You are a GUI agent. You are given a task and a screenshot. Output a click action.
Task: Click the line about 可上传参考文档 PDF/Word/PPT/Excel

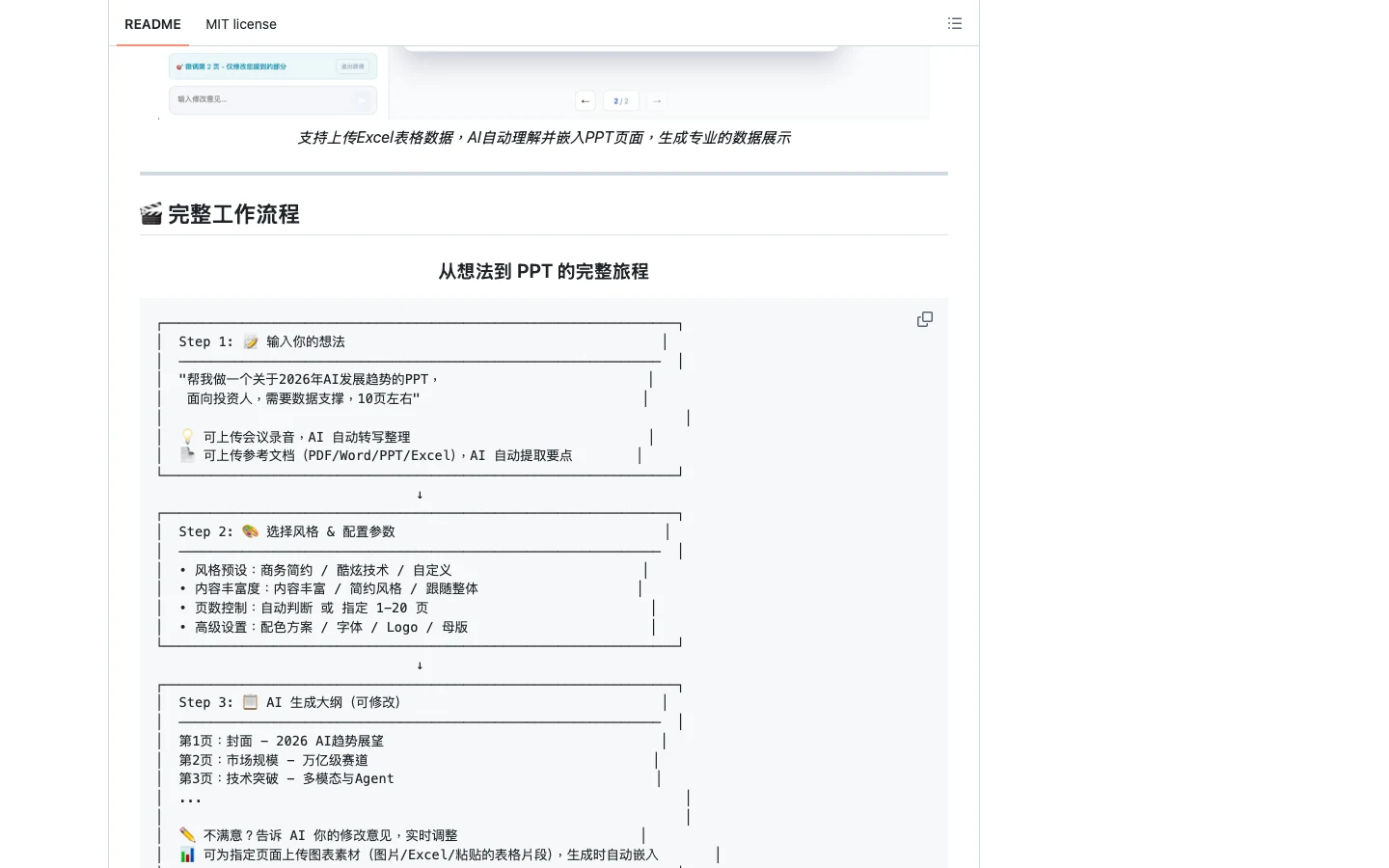coord(376,455)
